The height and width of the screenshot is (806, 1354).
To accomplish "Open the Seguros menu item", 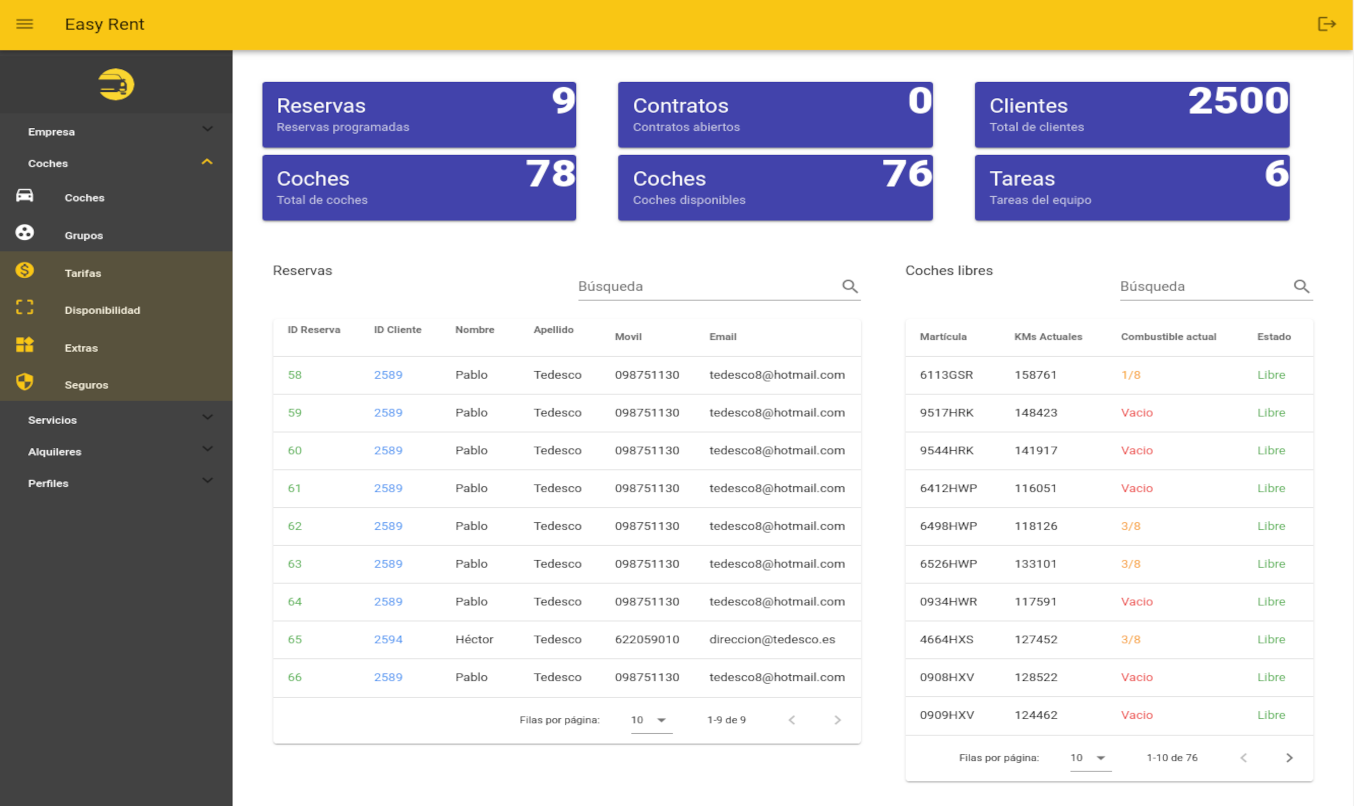I will [116, 384].
